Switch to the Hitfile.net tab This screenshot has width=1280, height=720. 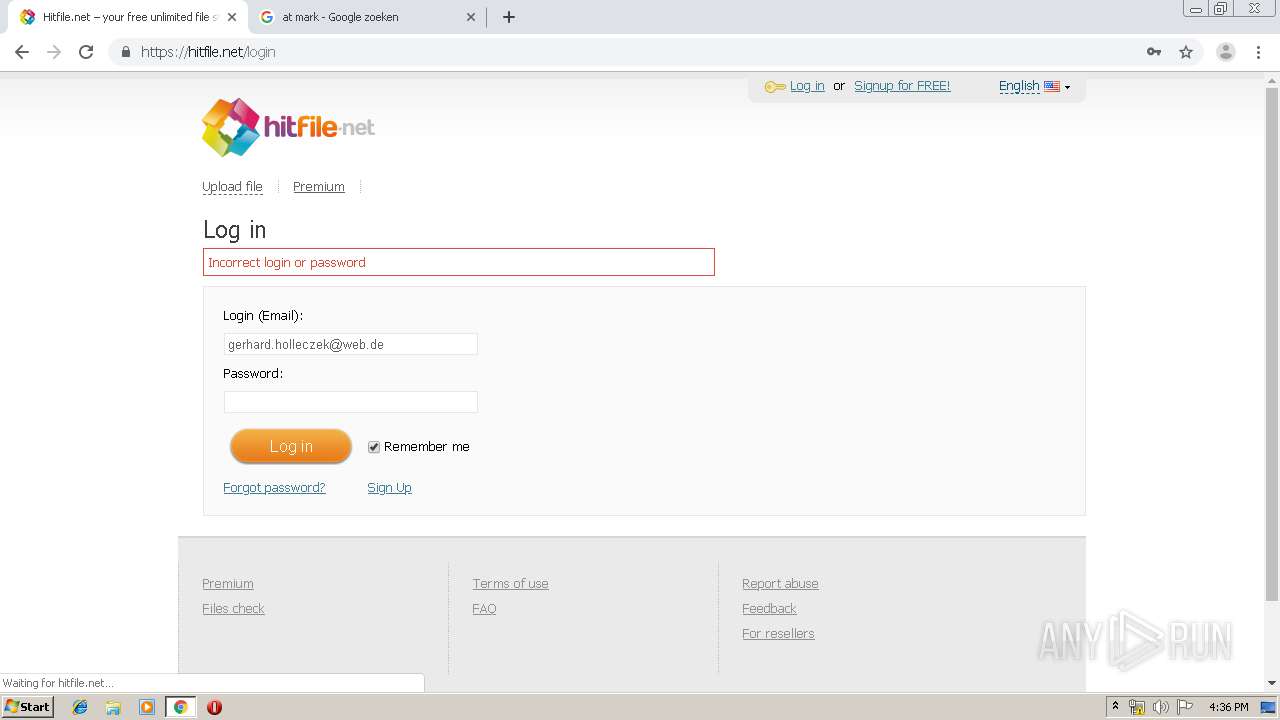pyautogui.click(x=128, y=17)
